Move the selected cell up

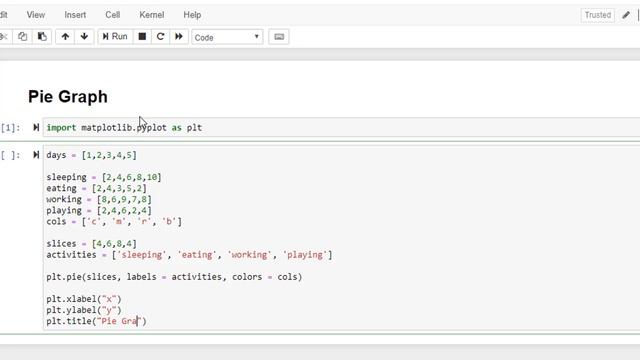(65, 37)
